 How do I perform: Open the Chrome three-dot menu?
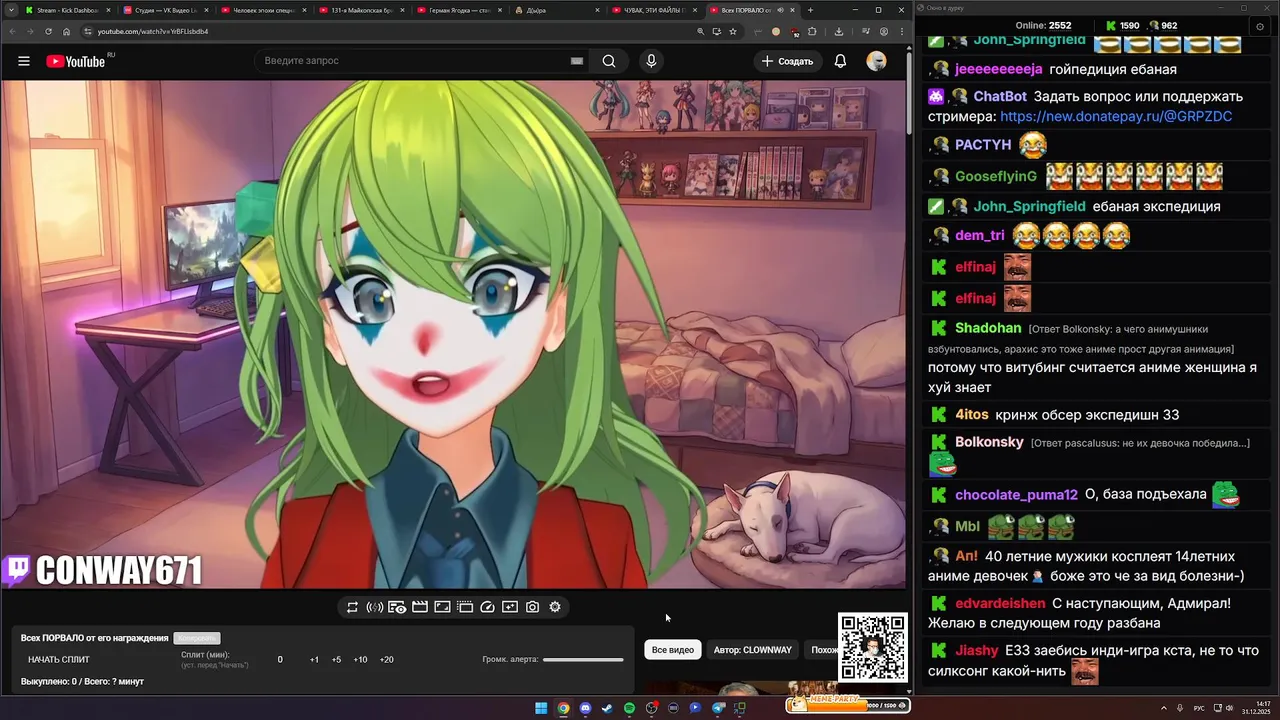pos(901,31)
